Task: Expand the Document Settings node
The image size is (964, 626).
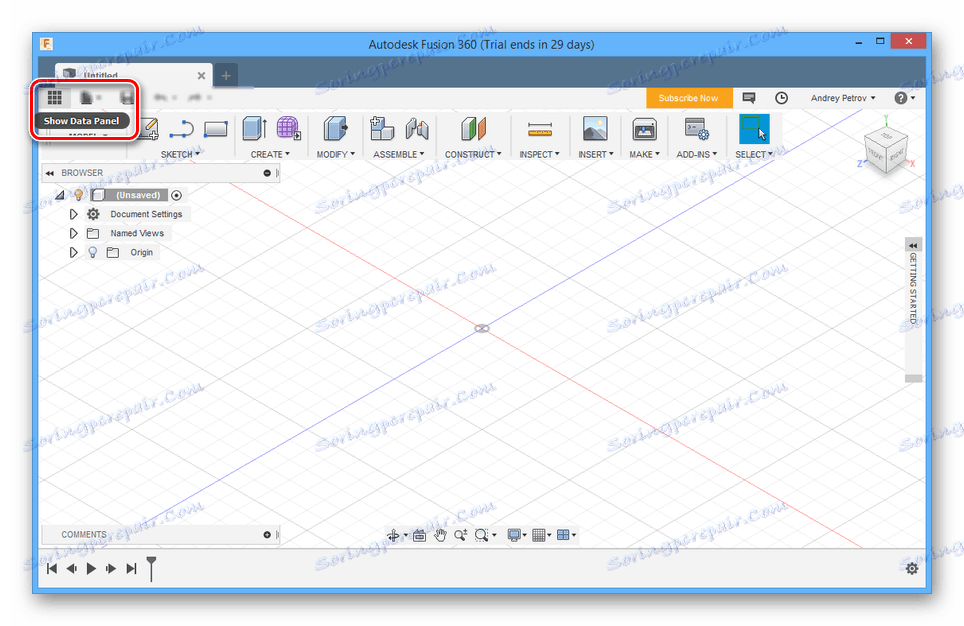Action: coord(73,214)
